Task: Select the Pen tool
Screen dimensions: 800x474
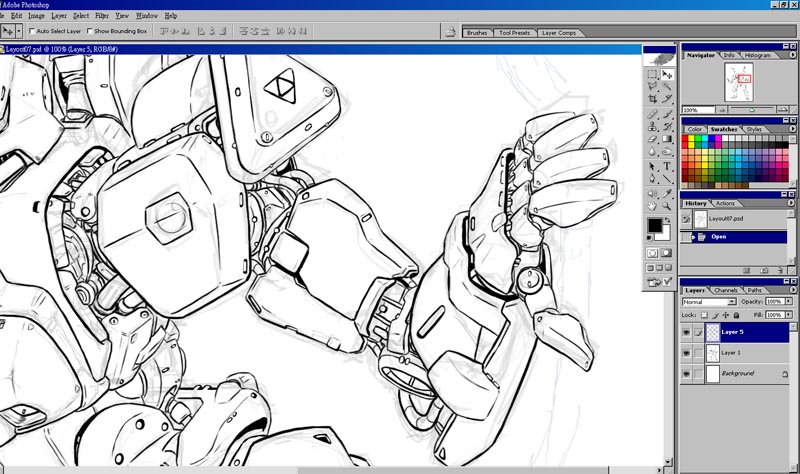Action: click(x=653, y=179)
